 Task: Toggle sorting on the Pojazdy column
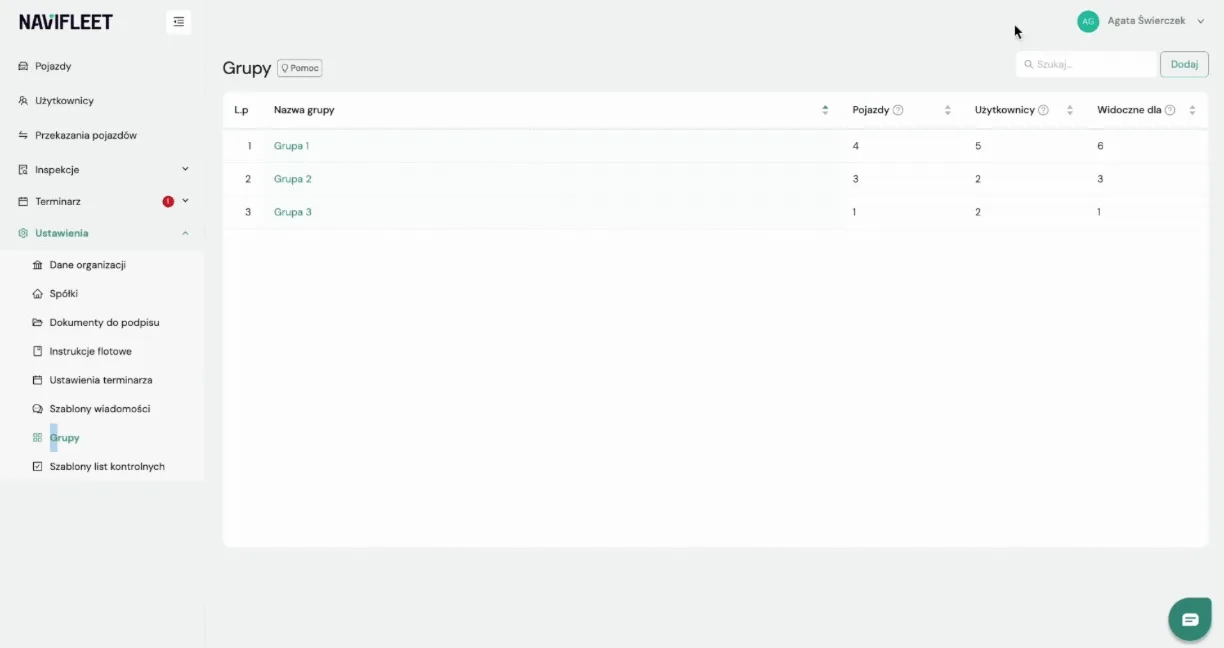(947, 110)
